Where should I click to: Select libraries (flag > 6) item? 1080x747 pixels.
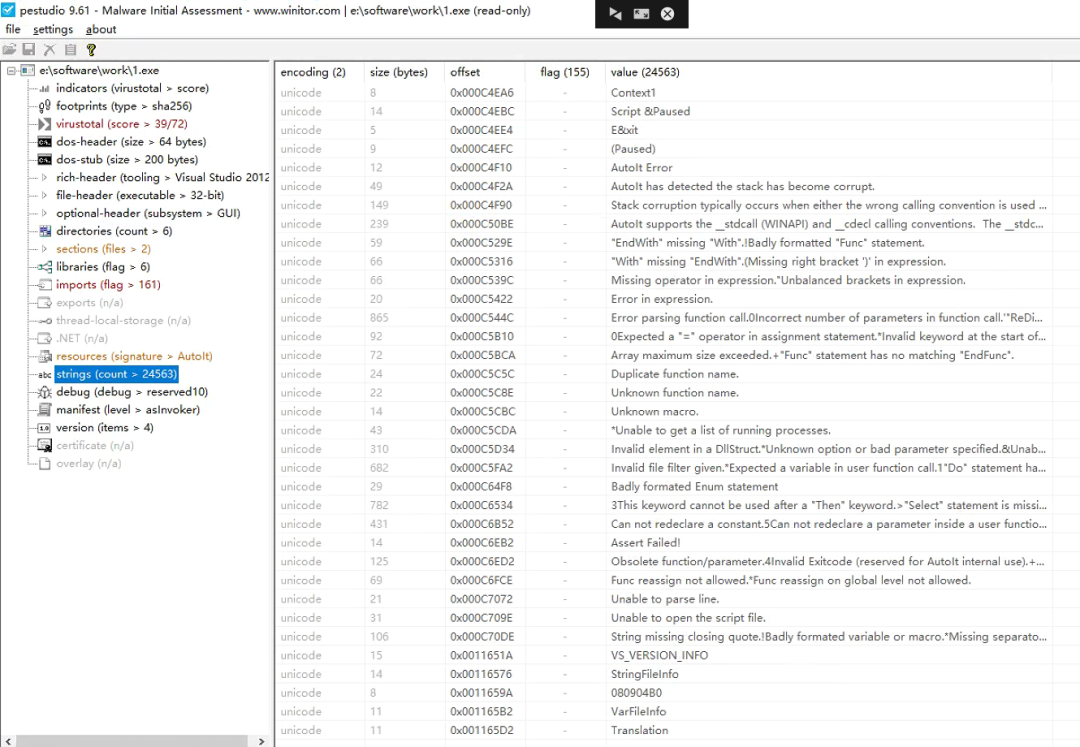[103, 267]
